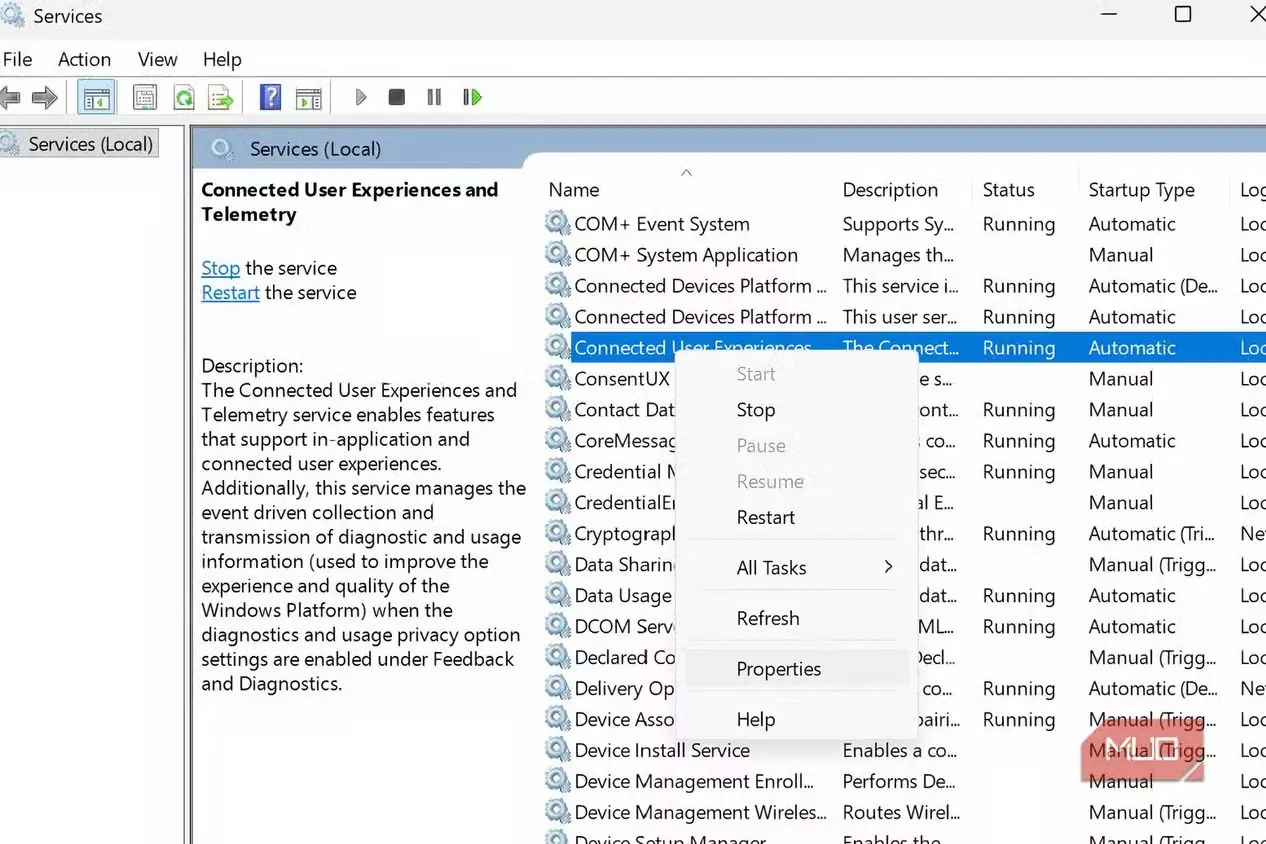The width and height of the screenshot is (1266, 844).
Task: Click 'Supports Sy...' description cell
Action: 898,224
